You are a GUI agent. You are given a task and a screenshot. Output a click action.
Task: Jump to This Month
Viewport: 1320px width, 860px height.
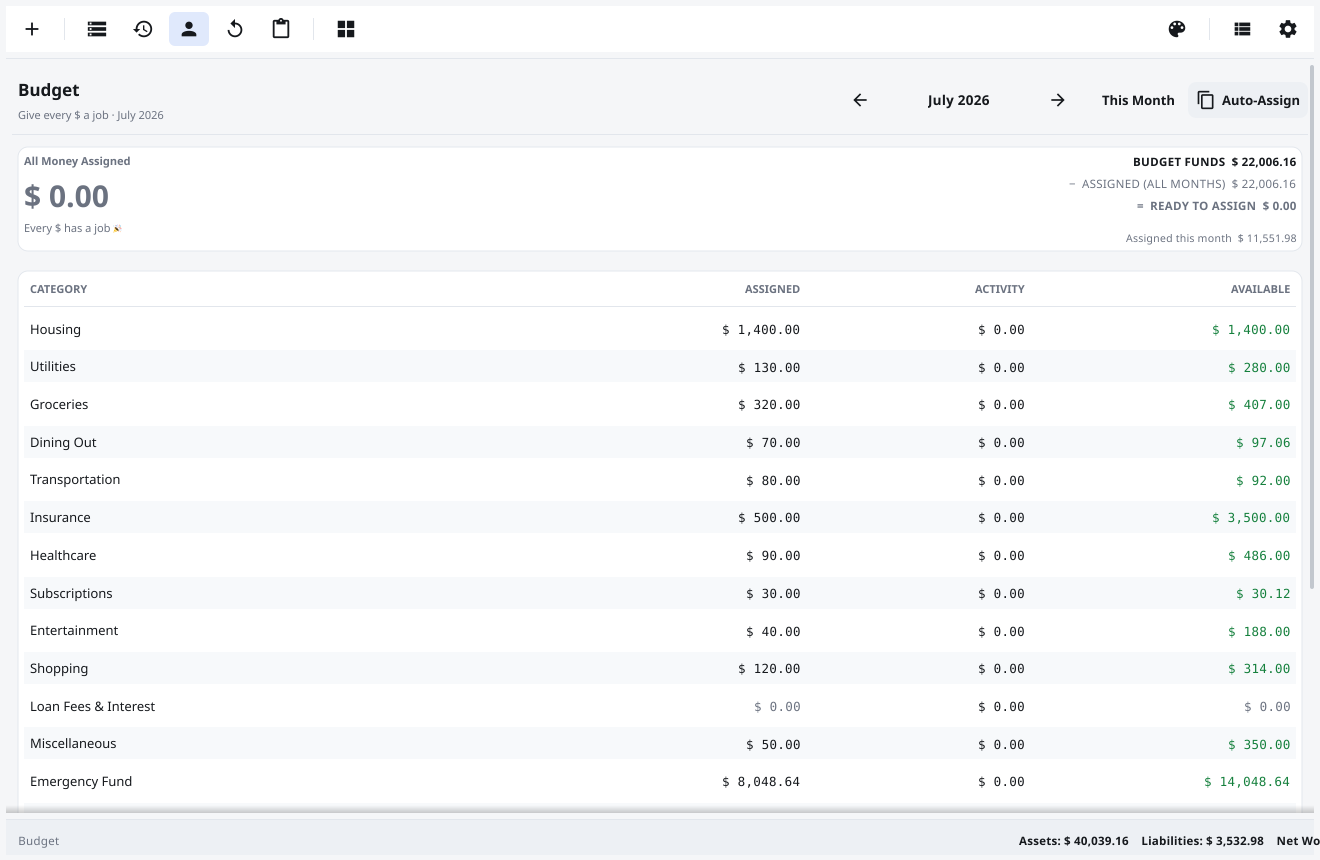click(1138, 100)
